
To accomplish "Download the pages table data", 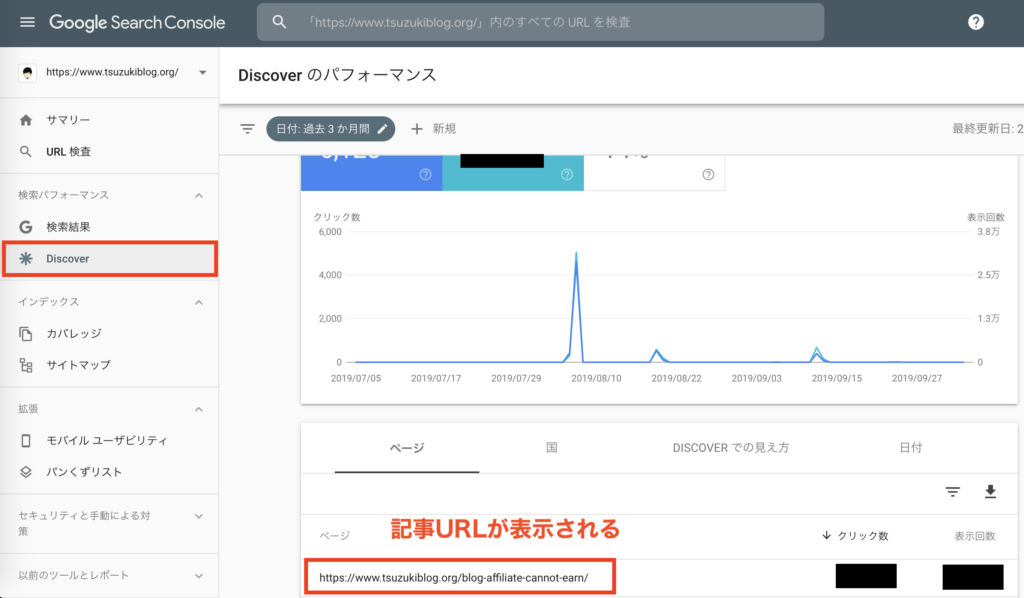I will click(991, 491).
